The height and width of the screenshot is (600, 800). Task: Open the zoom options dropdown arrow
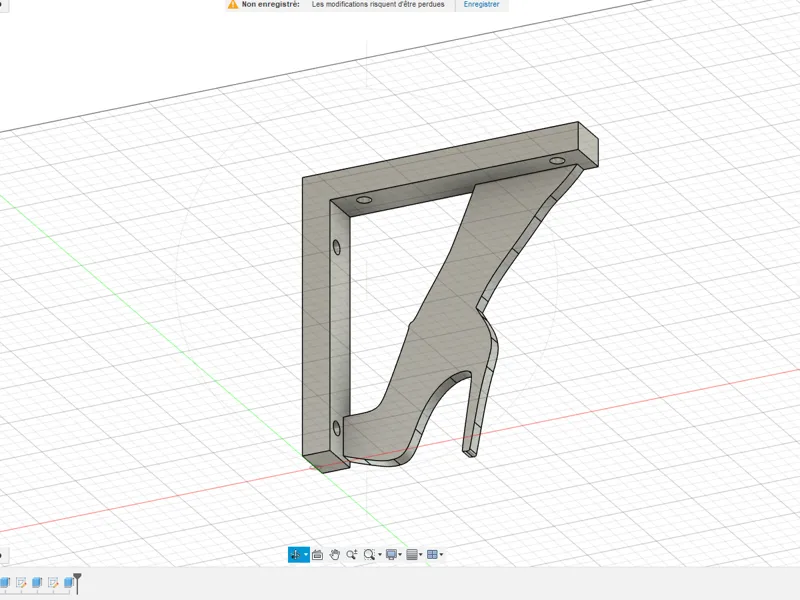380,555
